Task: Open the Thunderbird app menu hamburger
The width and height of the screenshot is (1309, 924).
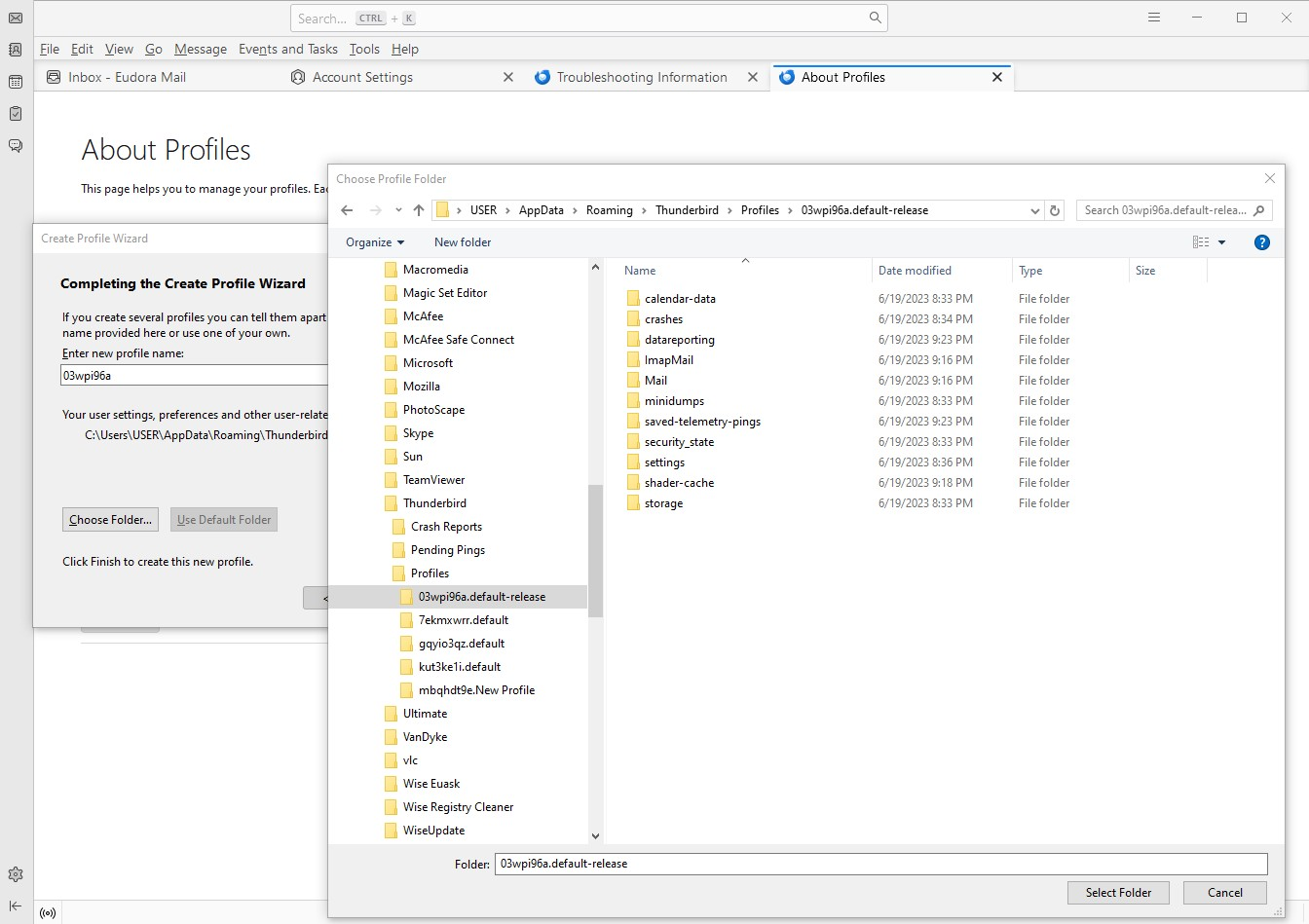Action: 1154,18
